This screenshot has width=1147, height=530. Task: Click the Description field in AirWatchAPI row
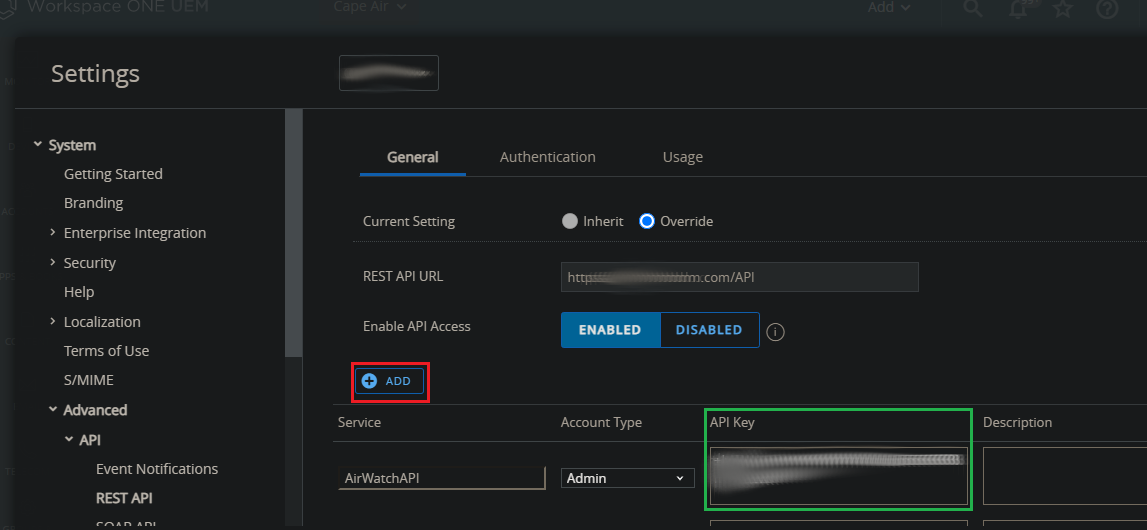tap(1065, 476)
